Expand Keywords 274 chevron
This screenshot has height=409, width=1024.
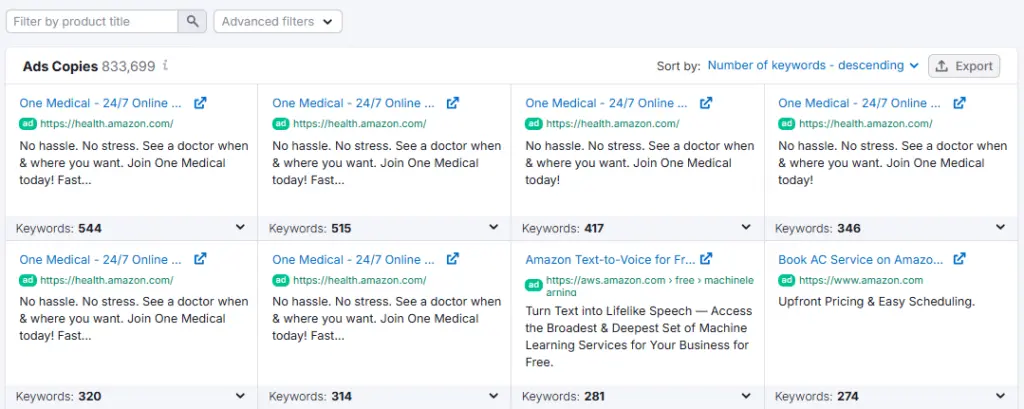1000,396
